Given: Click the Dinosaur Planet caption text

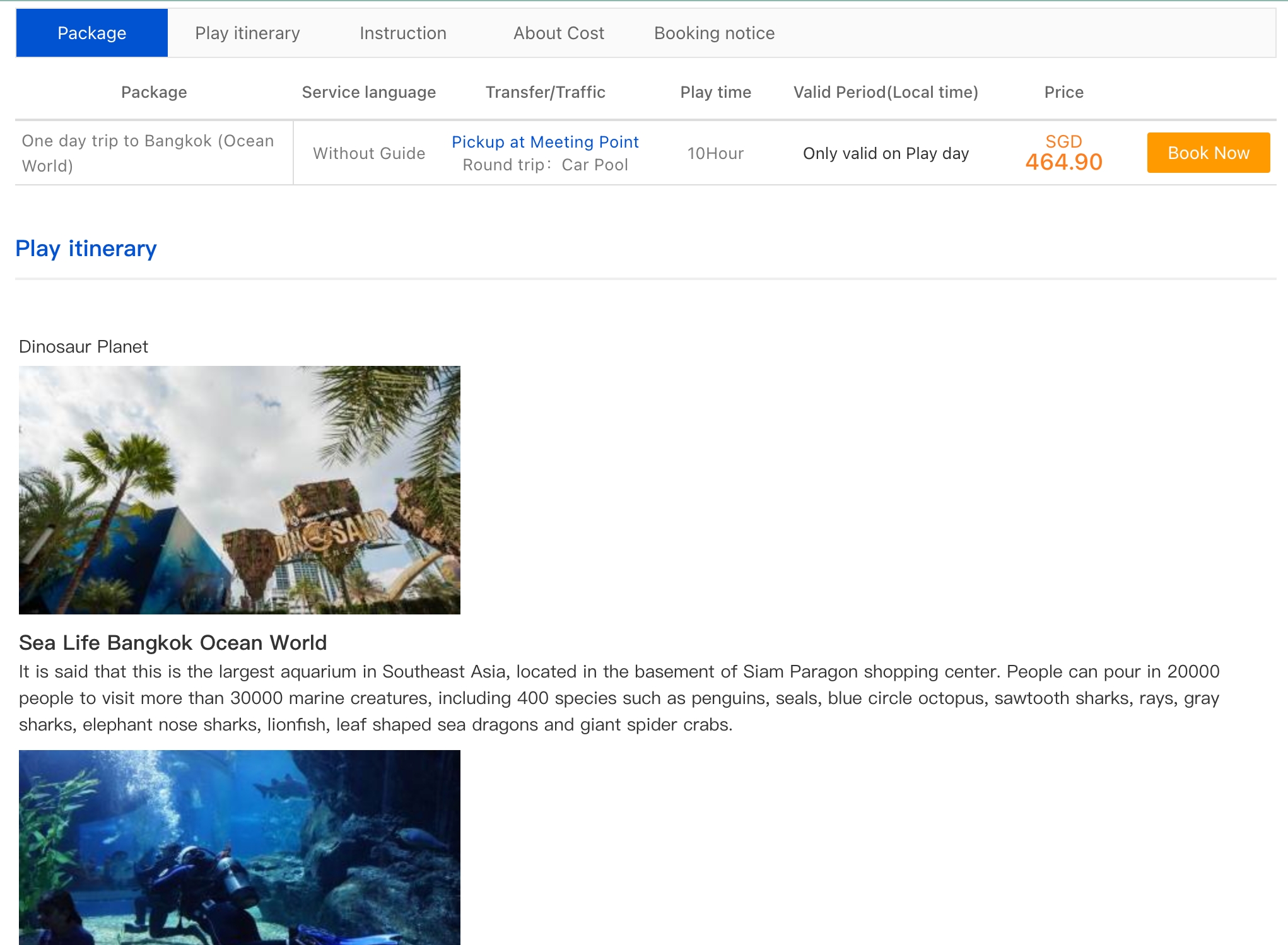Looking at the screenshot, I should [x=83, y=346].
